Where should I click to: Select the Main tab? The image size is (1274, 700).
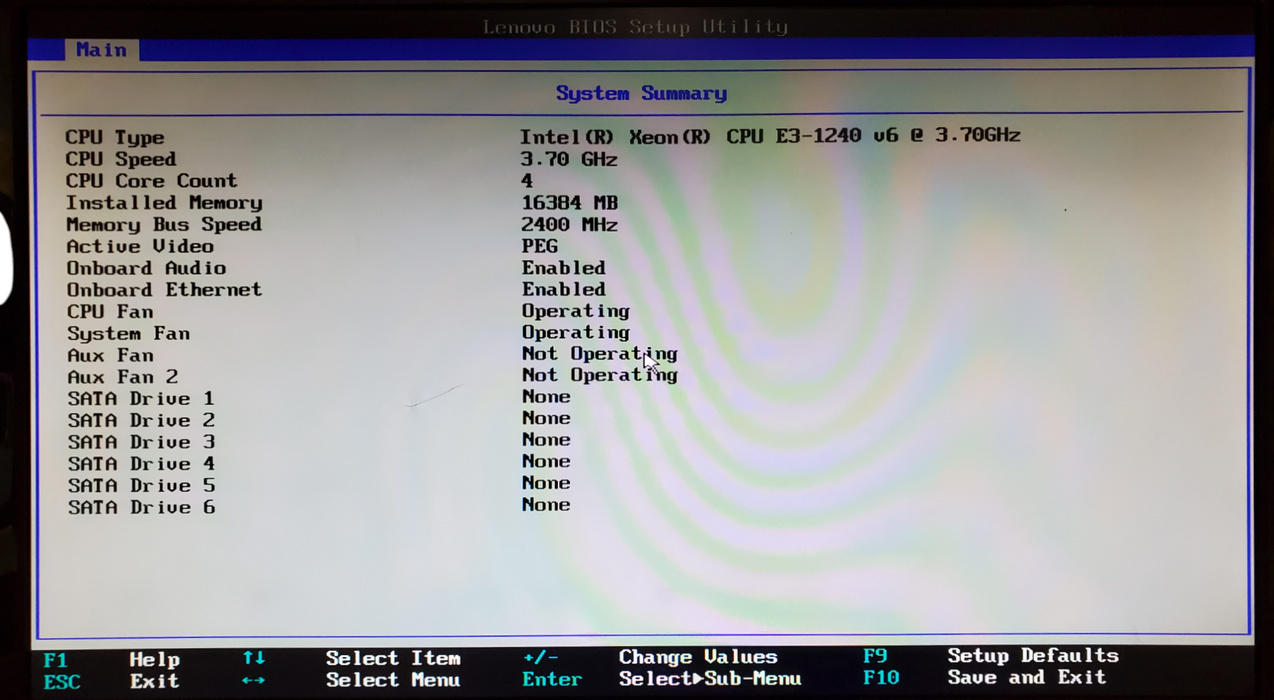[101, 50]
